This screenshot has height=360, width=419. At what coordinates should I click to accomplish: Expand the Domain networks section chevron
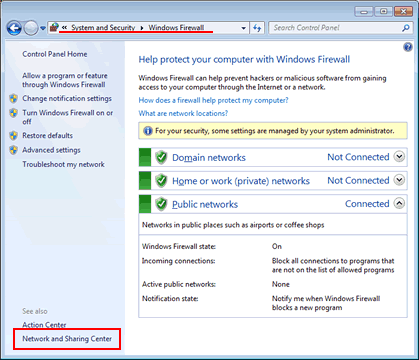pos(399,156)
